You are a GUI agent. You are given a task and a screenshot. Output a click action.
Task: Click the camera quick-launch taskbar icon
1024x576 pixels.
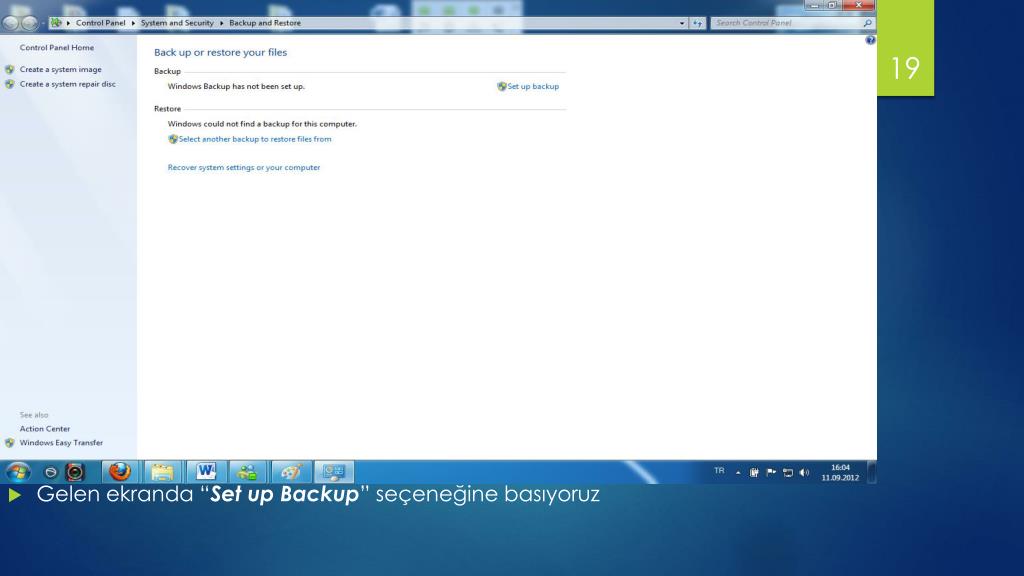click(75, 472)
